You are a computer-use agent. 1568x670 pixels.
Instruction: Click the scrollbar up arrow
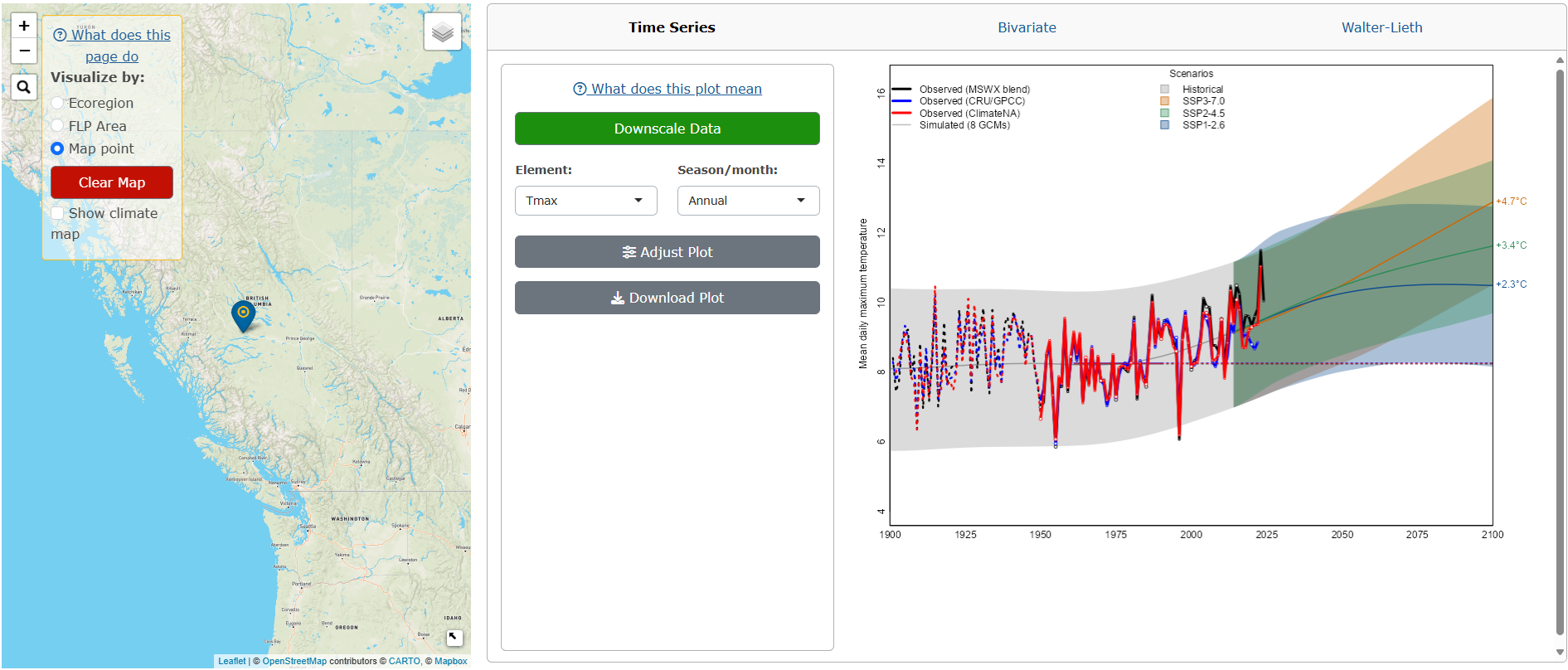(1560, 60)
